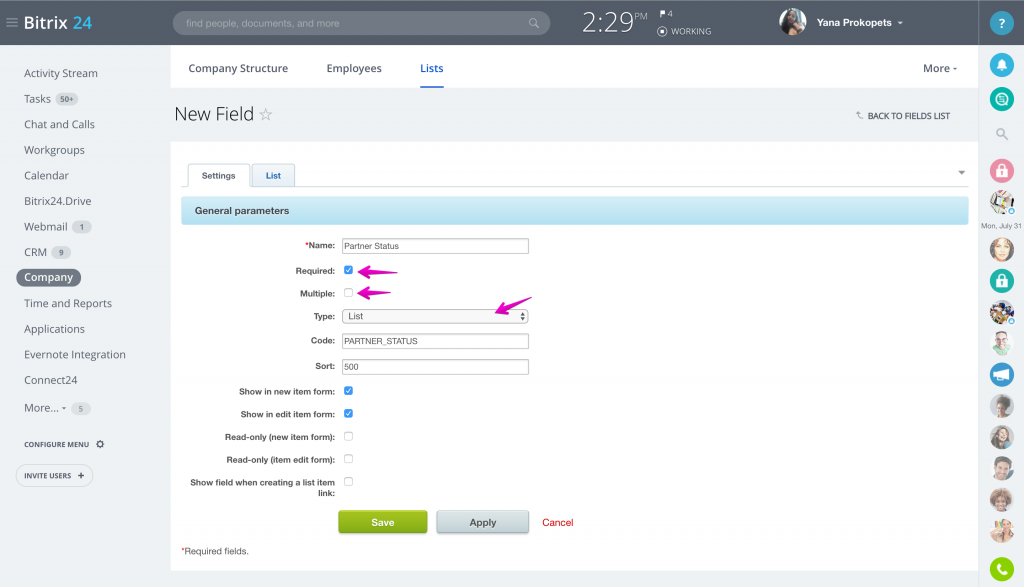Open Webmail in sidebar
The width and height of the screenshot is (1024, 587).
click(x=46, y=227)
